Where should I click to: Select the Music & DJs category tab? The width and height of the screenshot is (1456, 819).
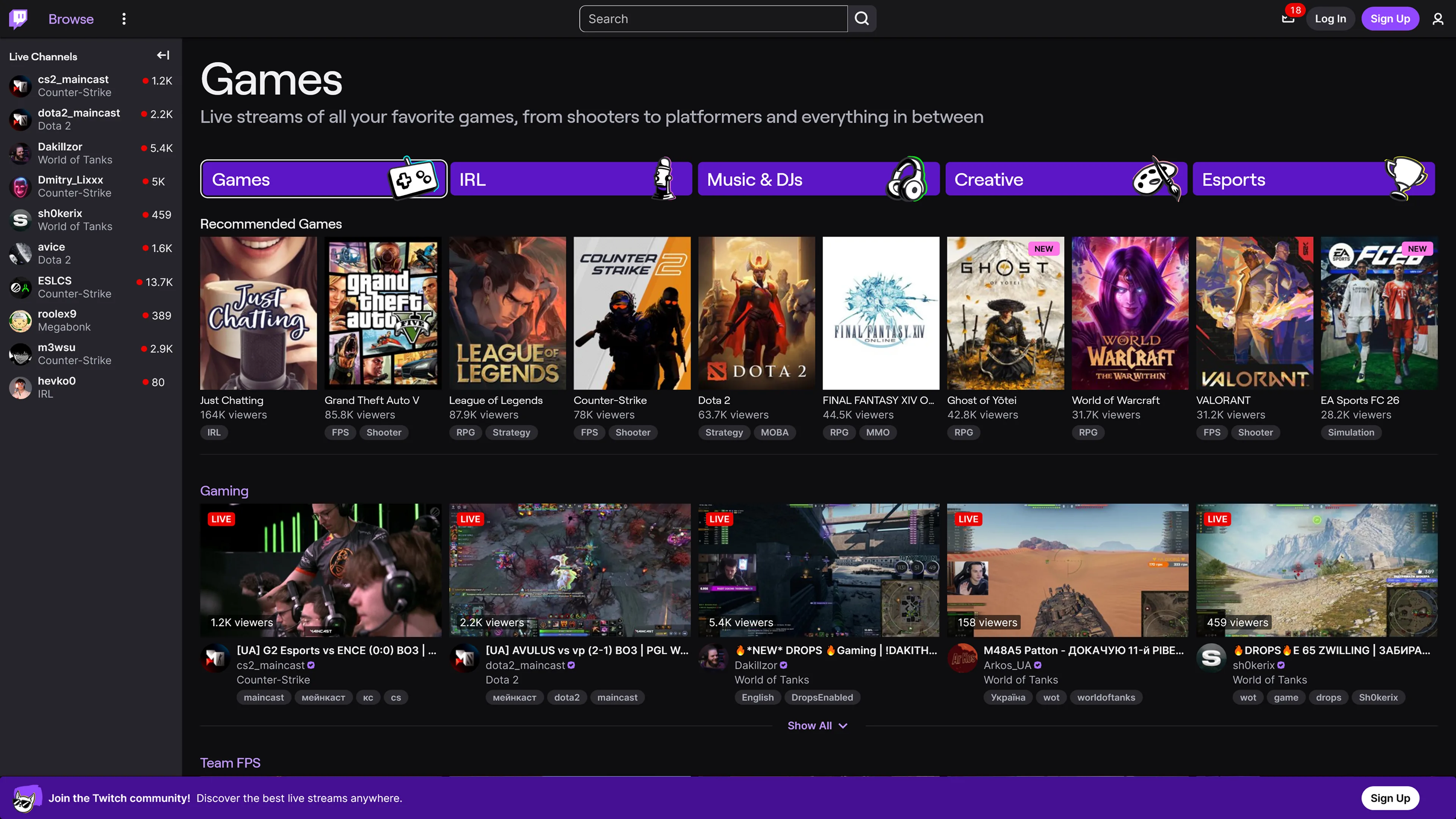point(818,179)
